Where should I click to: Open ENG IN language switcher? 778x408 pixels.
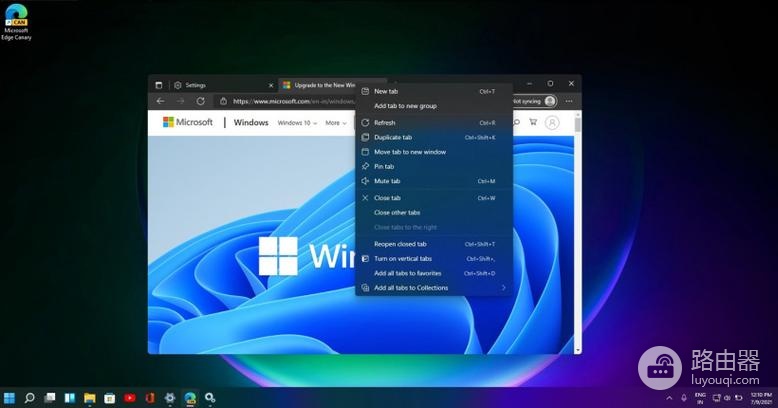pos(700,398)
